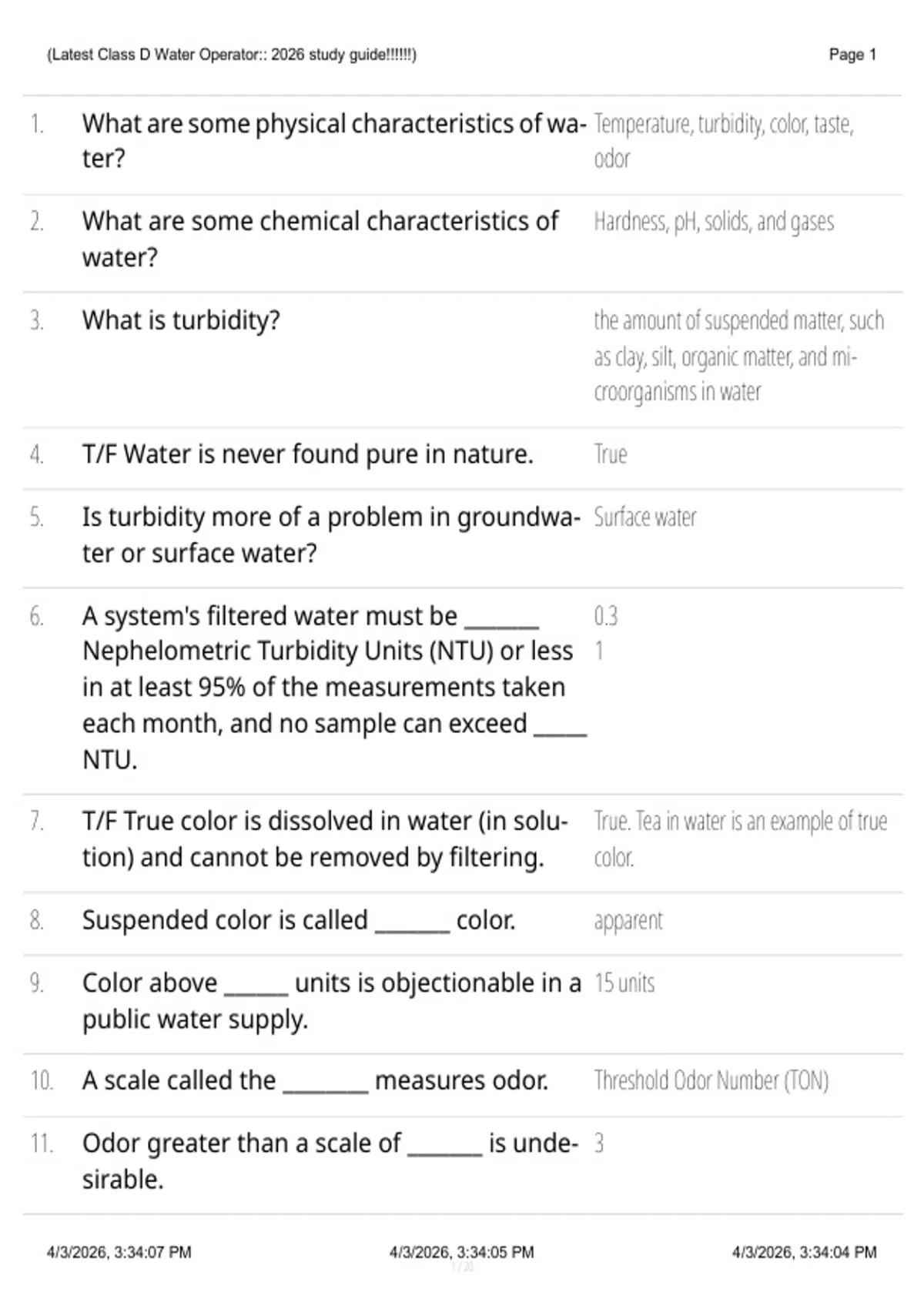Screen dimensions: 924x1309
Task: Click the study guide title header text
Action: coord(232,55)
